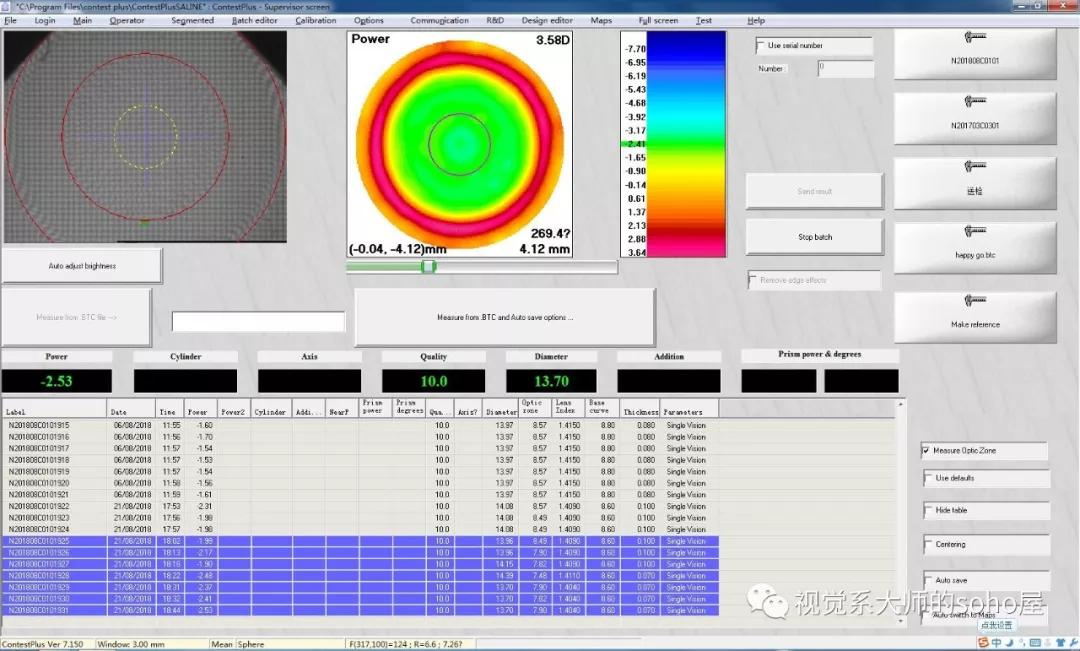Open the Calibration menu
Screen dimensions: 1080x651
pyautogui.click(x=316, y=20)
